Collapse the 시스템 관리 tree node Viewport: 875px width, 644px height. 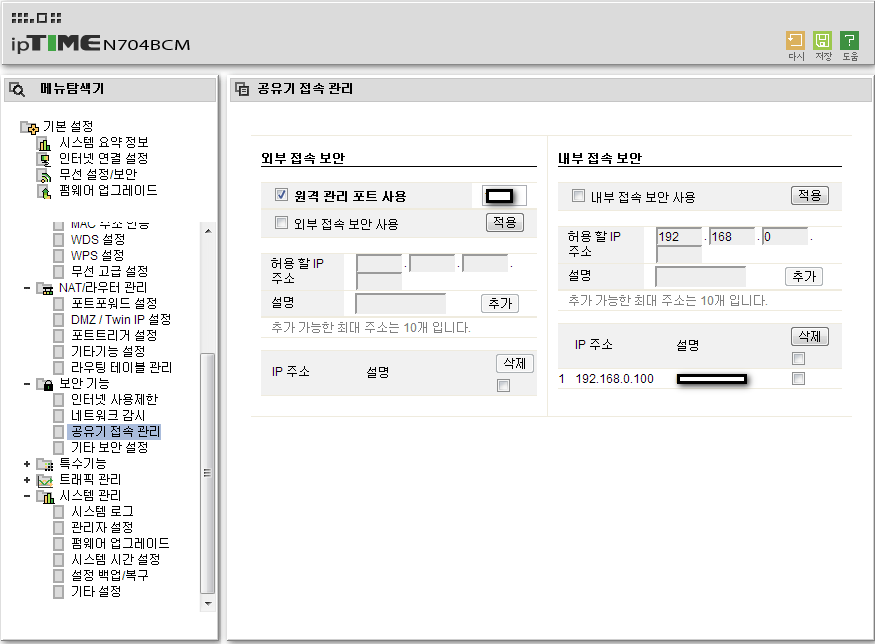(x=27, y=496)
